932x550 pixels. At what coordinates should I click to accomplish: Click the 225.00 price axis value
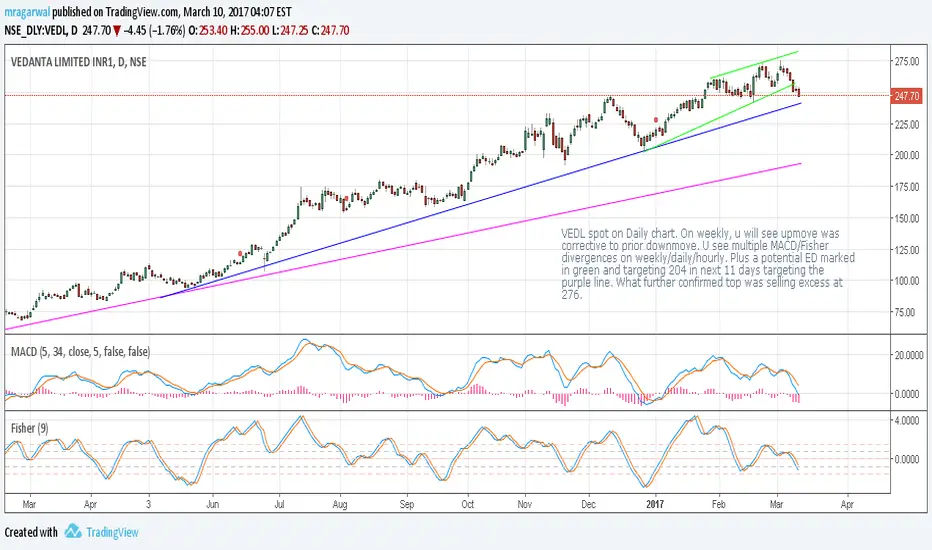click(x=907, y=124)
